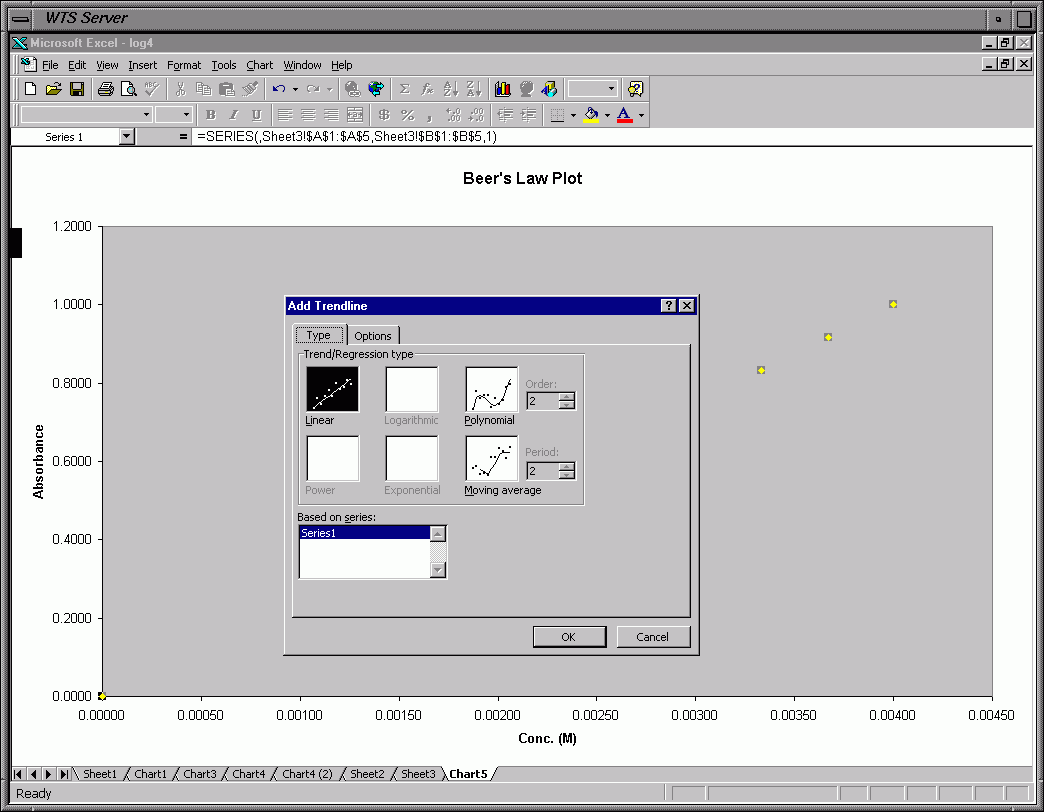Click the Print icon
Viewport: 1044px width, 812px height.
[106, 89]
